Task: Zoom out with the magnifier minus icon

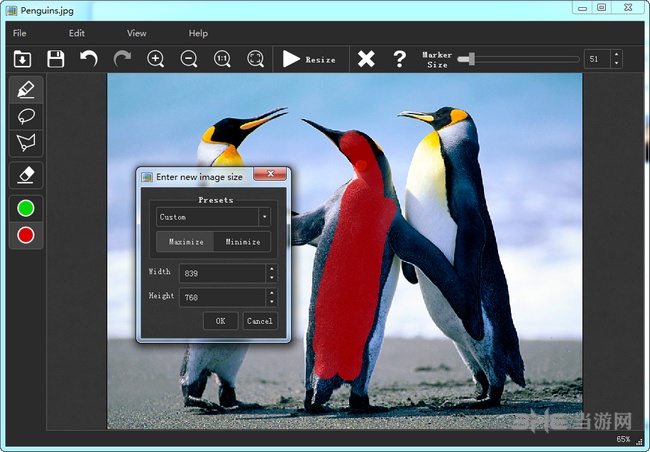Action: point(189,60)
